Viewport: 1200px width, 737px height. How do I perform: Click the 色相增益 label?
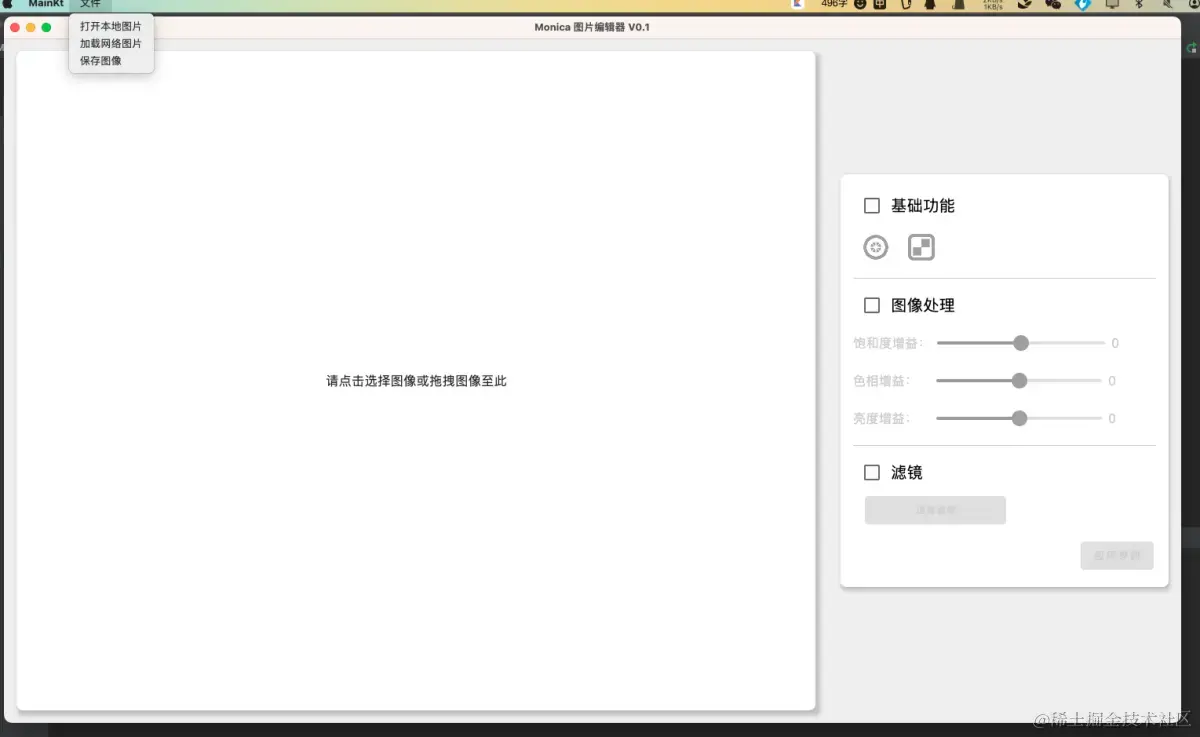(882, 381)
